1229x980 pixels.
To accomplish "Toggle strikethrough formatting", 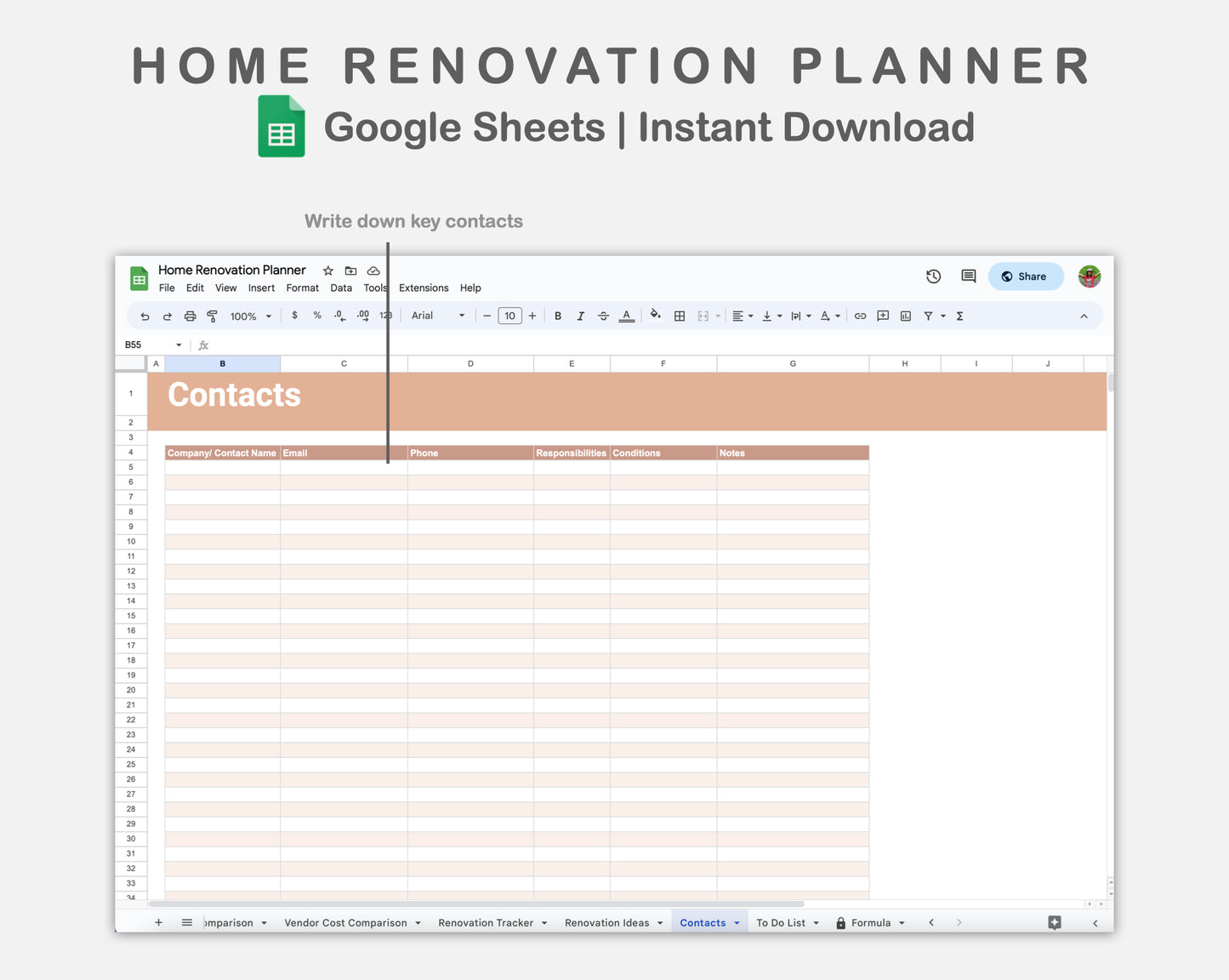I will [x=603, y=316].
